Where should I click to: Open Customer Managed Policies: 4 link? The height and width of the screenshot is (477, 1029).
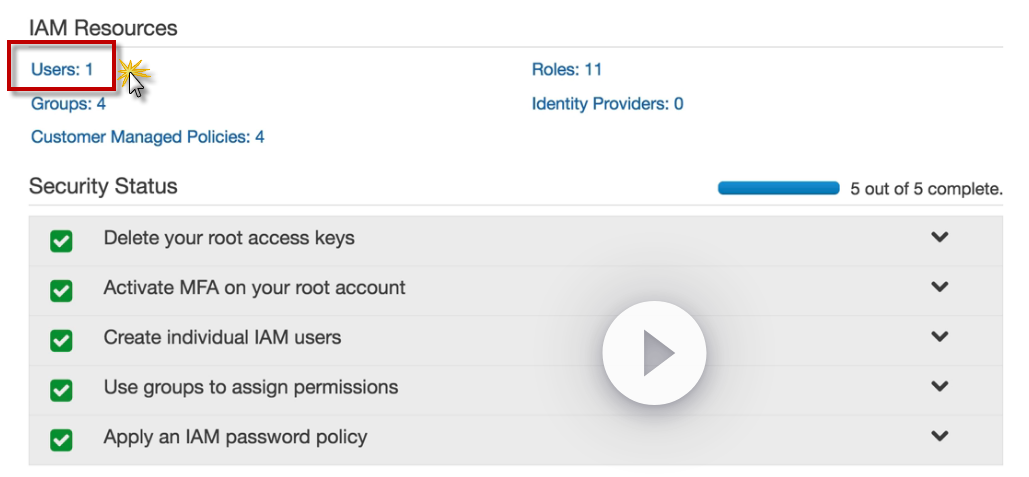[x=148, y=137]
